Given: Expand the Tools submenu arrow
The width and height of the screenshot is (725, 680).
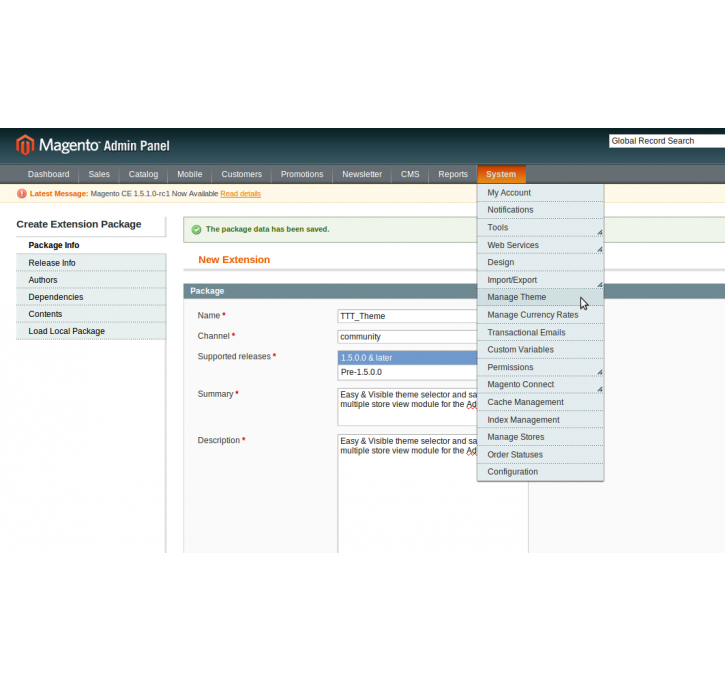Looking at the screenshot, I should coord(600,232).
